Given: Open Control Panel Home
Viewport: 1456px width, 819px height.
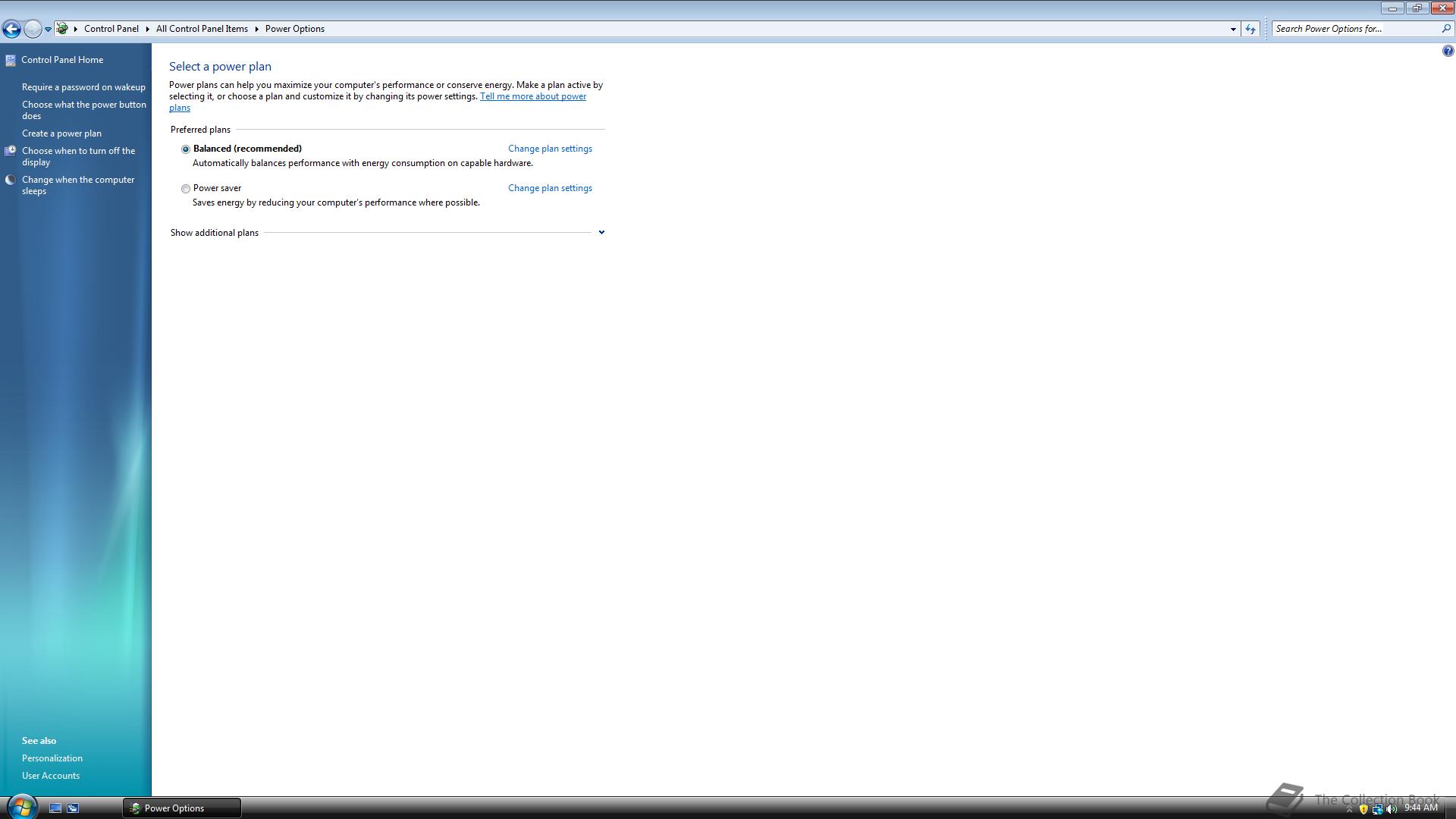Looking at the screenshot, I should point(62,60).
